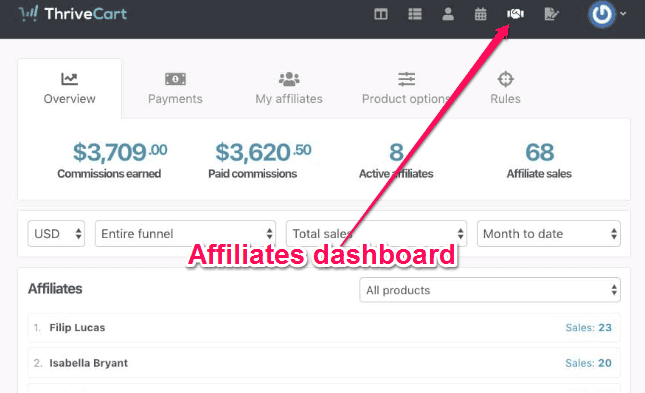This screenshot has width=645, height=393.
Task: Open the customers person icon
Action: 448,14
